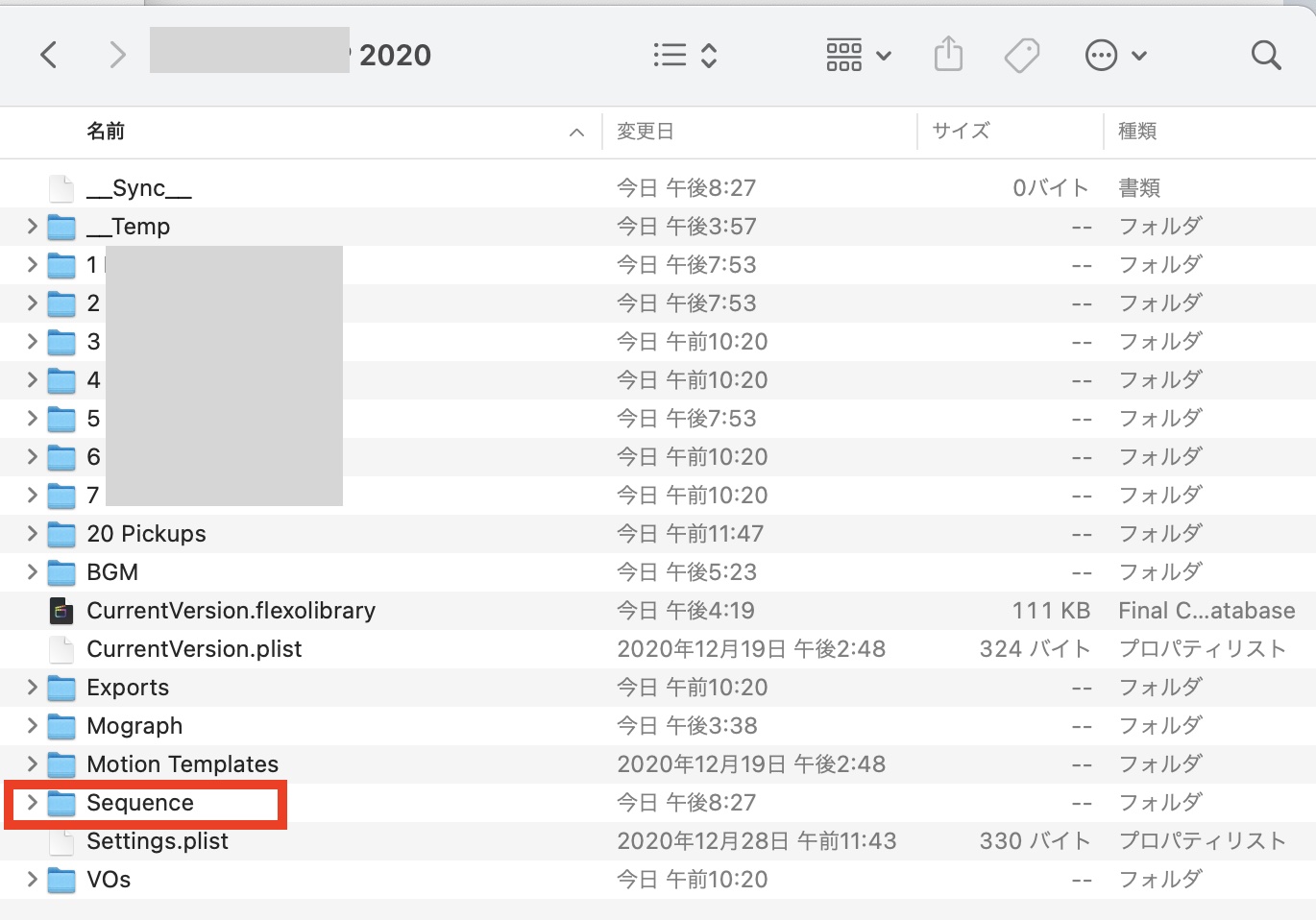Image resolution: width=1316 pixels, height=920 pixels.
Task: Select the __Sync__ file name
Action: [139, 188]
